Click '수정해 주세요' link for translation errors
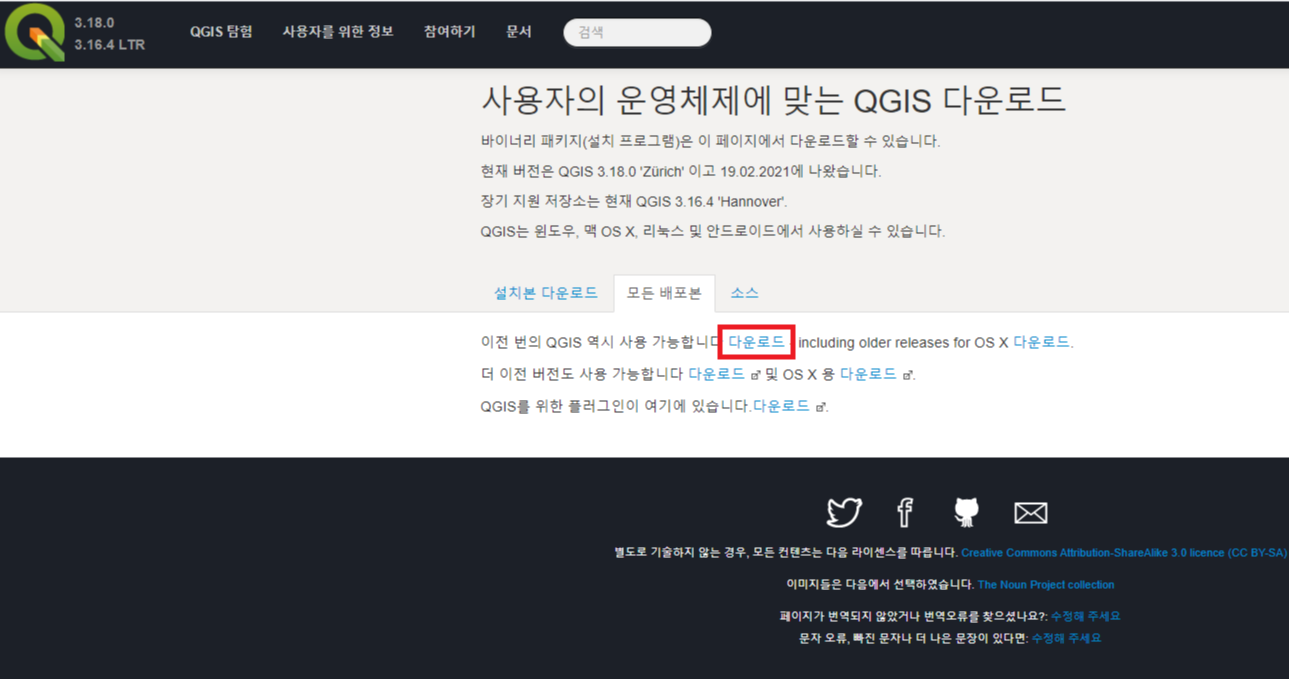 1085,616
